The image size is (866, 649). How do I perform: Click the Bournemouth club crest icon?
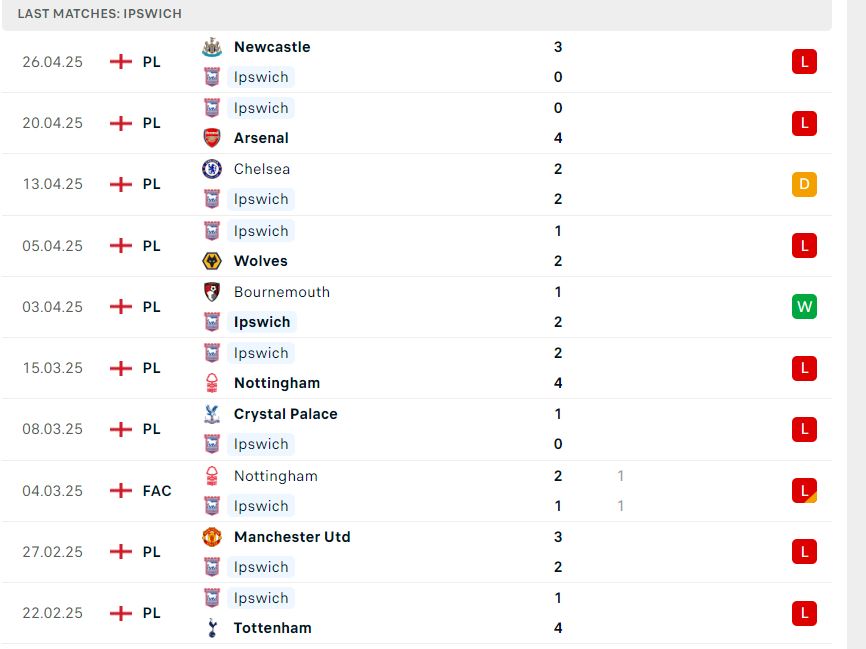click(x=212, y=292)
